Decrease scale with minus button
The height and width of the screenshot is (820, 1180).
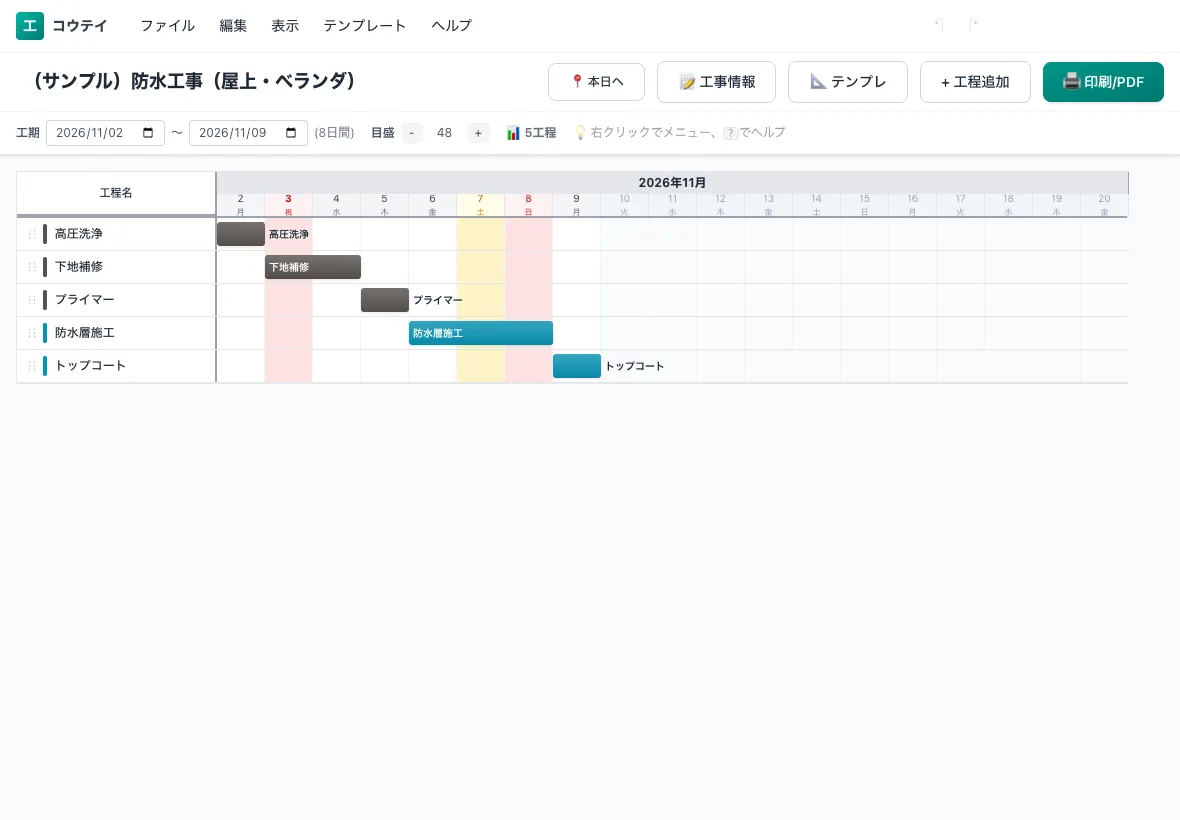[x=412, y=133]
